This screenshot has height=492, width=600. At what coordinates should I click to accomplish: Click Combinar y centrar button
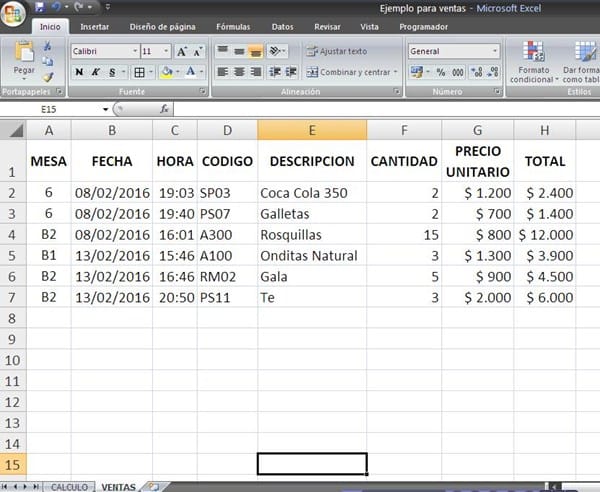click(348, 72)
